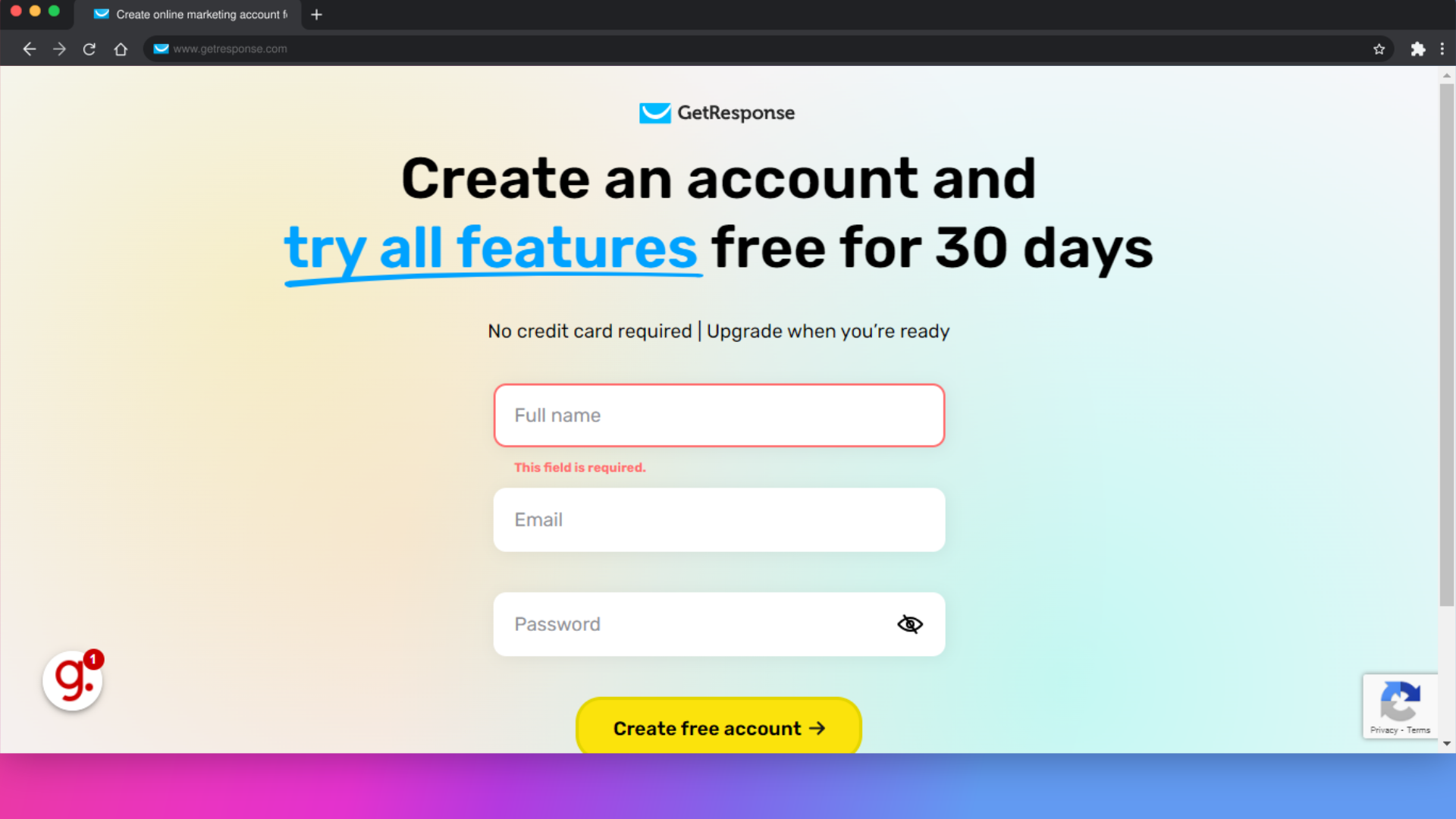This screenshot has width=1456, height=819.
Task: Click the browser back navigation arrow
Action: 29,48
